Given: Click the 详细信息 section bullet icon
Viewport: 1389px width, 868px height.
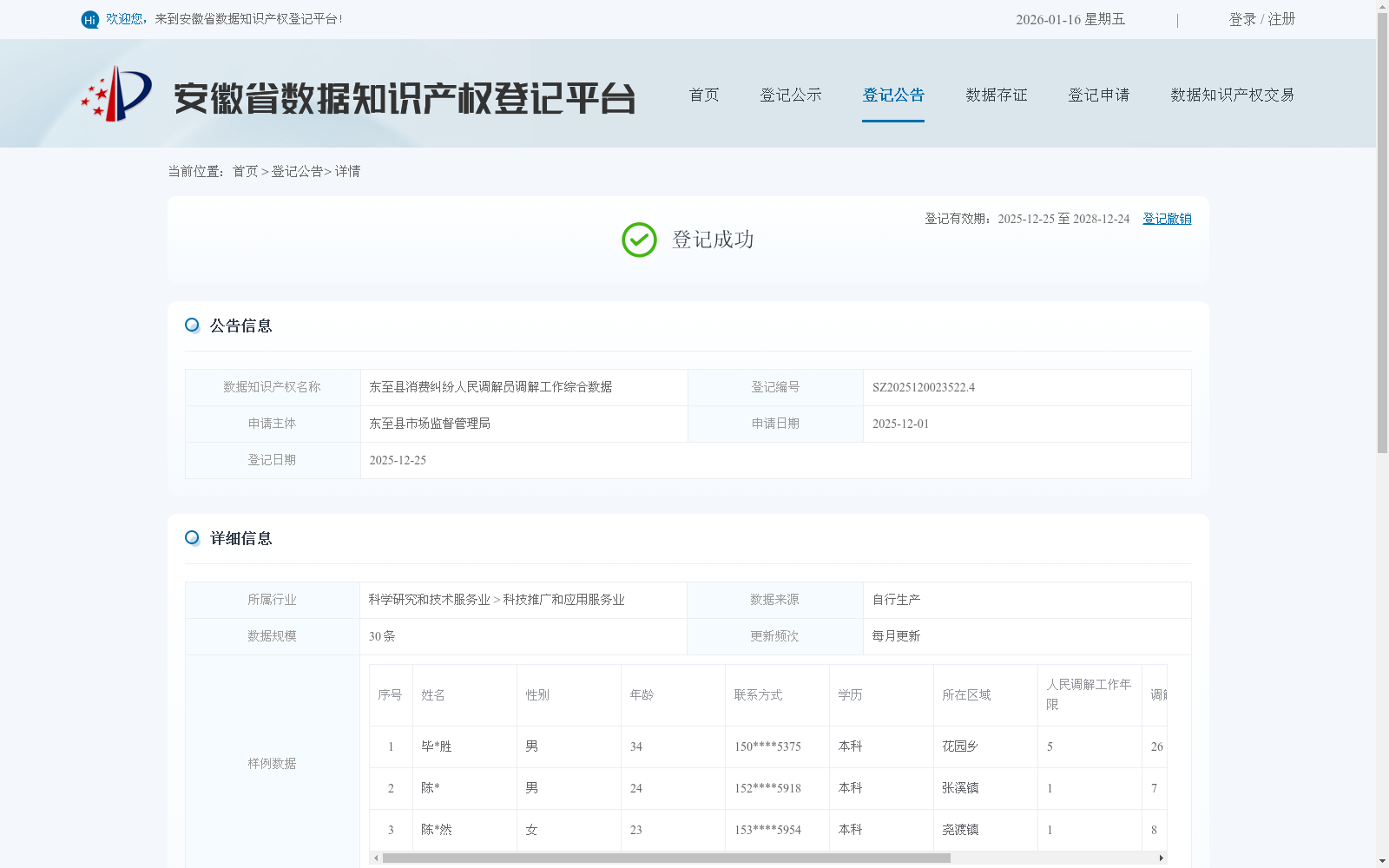Looking at the screenshot, I should (193, 538).
